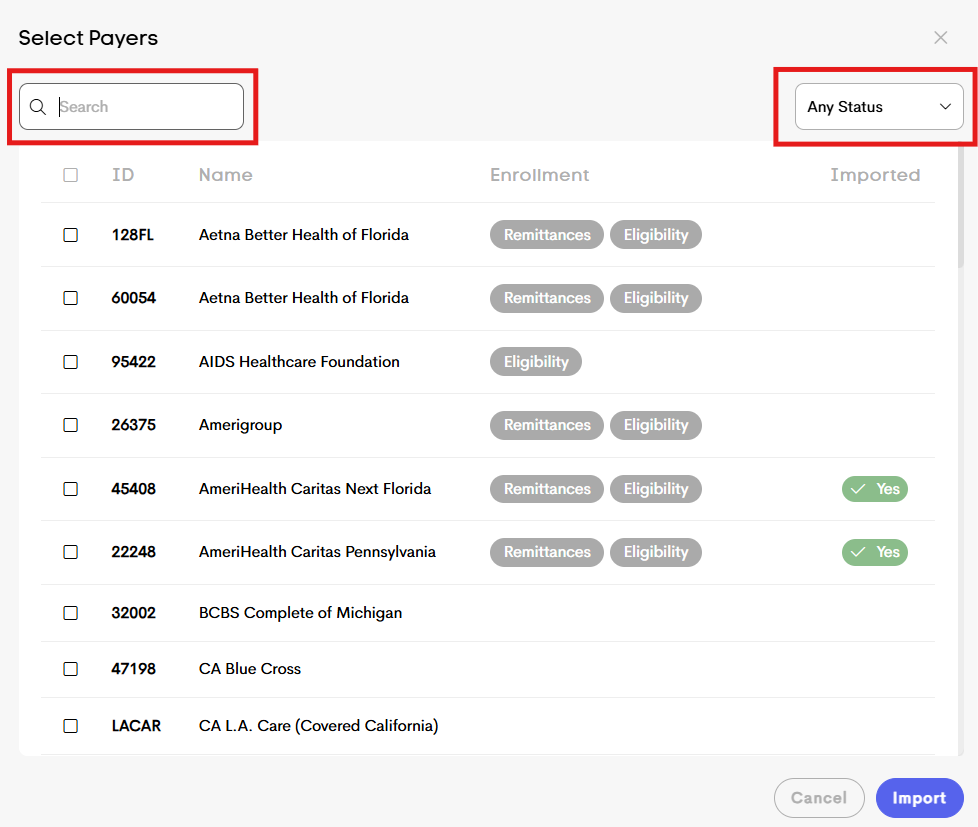Click the CA Blue Cross name
Screen dimensions: 978x827
point(250,669)
